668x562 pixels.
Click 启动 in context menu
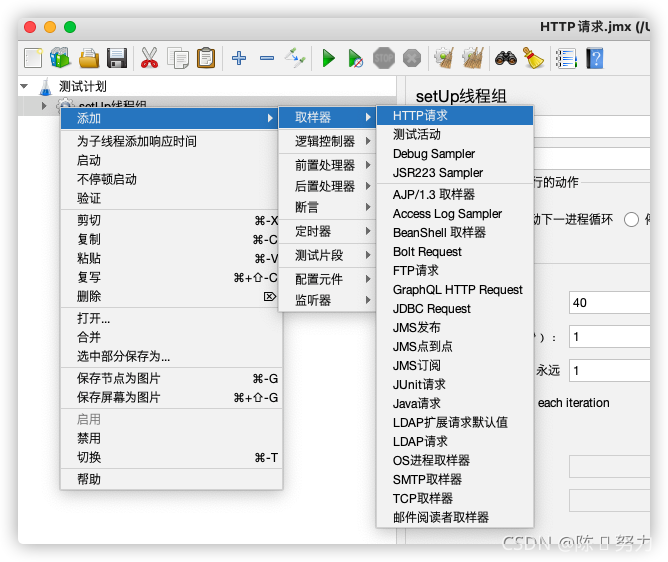click(172, 160)
